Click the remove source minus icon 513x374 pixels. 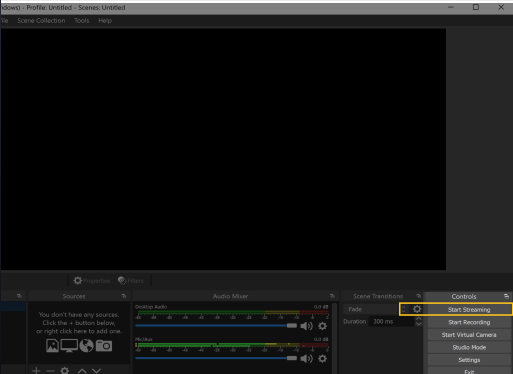tap(50, 371)
